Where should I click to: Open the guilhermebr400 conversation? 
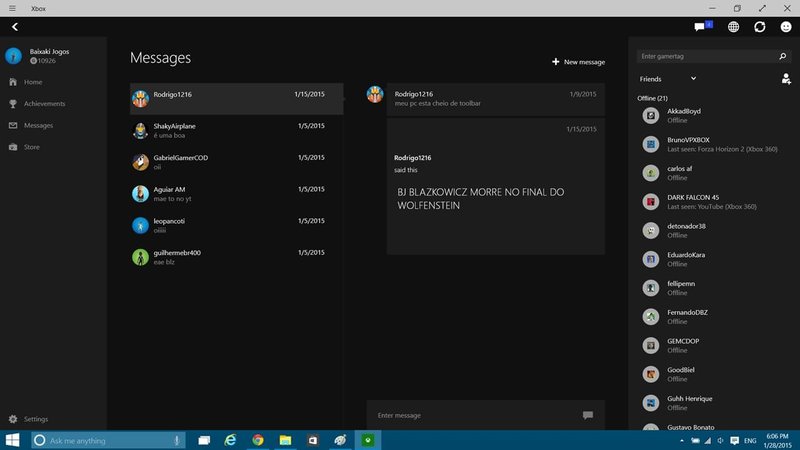pos(237,257)
